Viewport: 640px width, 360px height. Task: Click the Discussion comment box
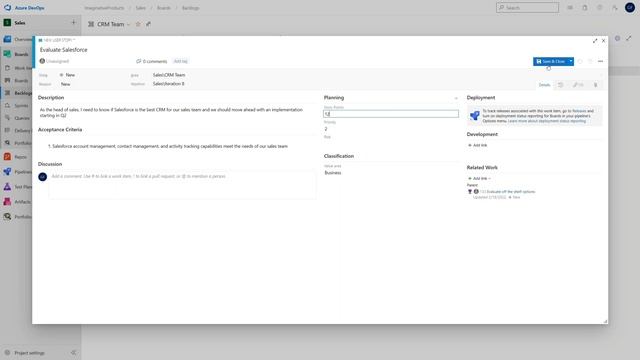(x=182, y=185)
